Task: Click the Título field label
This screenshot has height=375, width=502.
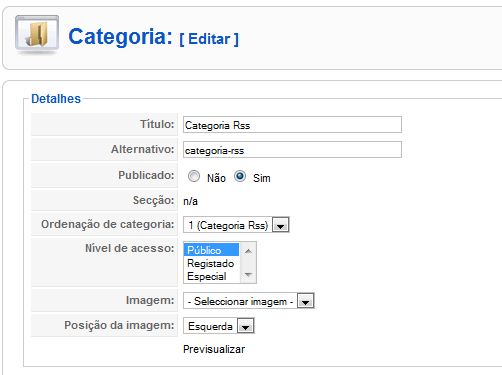Action: pyautogui.click(x=157, y=124)
